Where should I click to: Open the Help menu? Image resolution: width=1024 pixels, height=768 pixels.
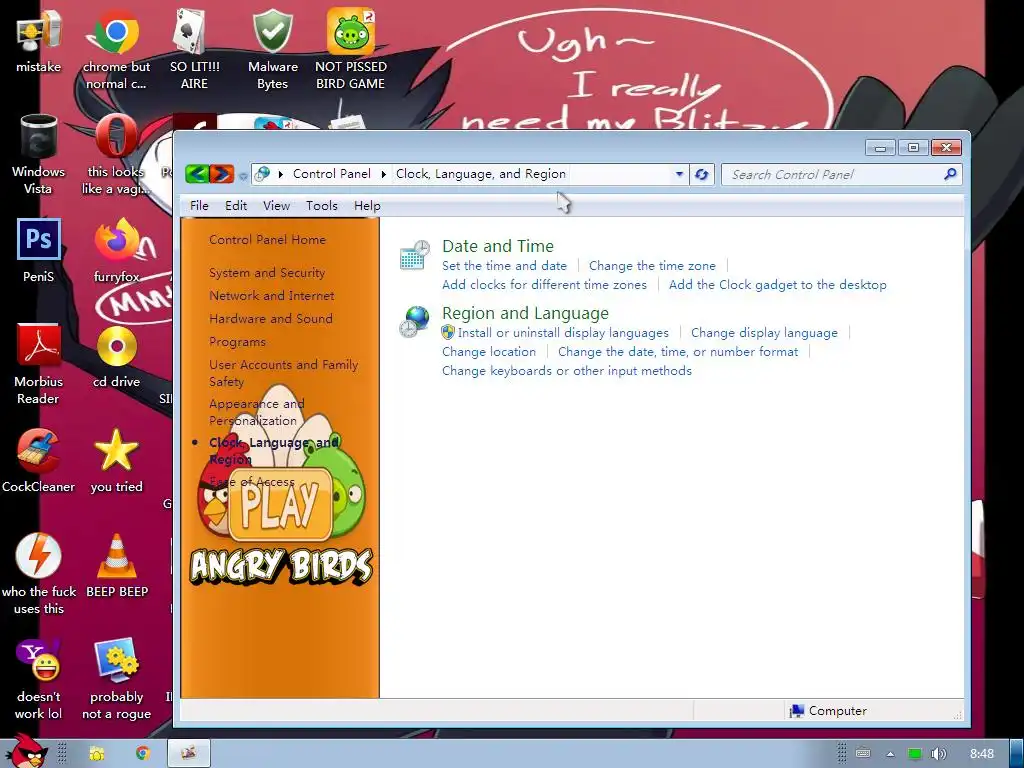click(367, 206)
